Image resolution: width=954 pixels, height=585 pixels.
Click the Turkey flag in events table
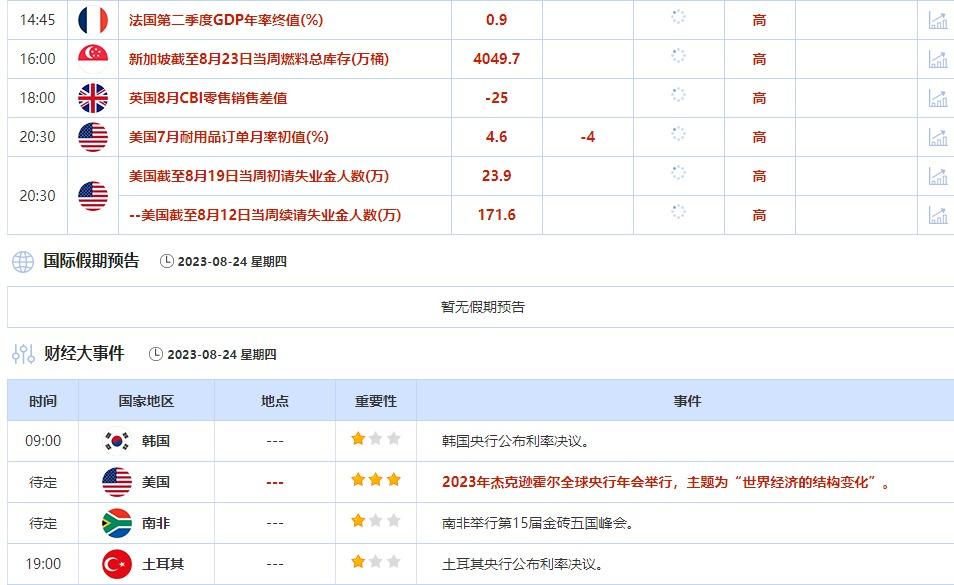click(117, 565)
